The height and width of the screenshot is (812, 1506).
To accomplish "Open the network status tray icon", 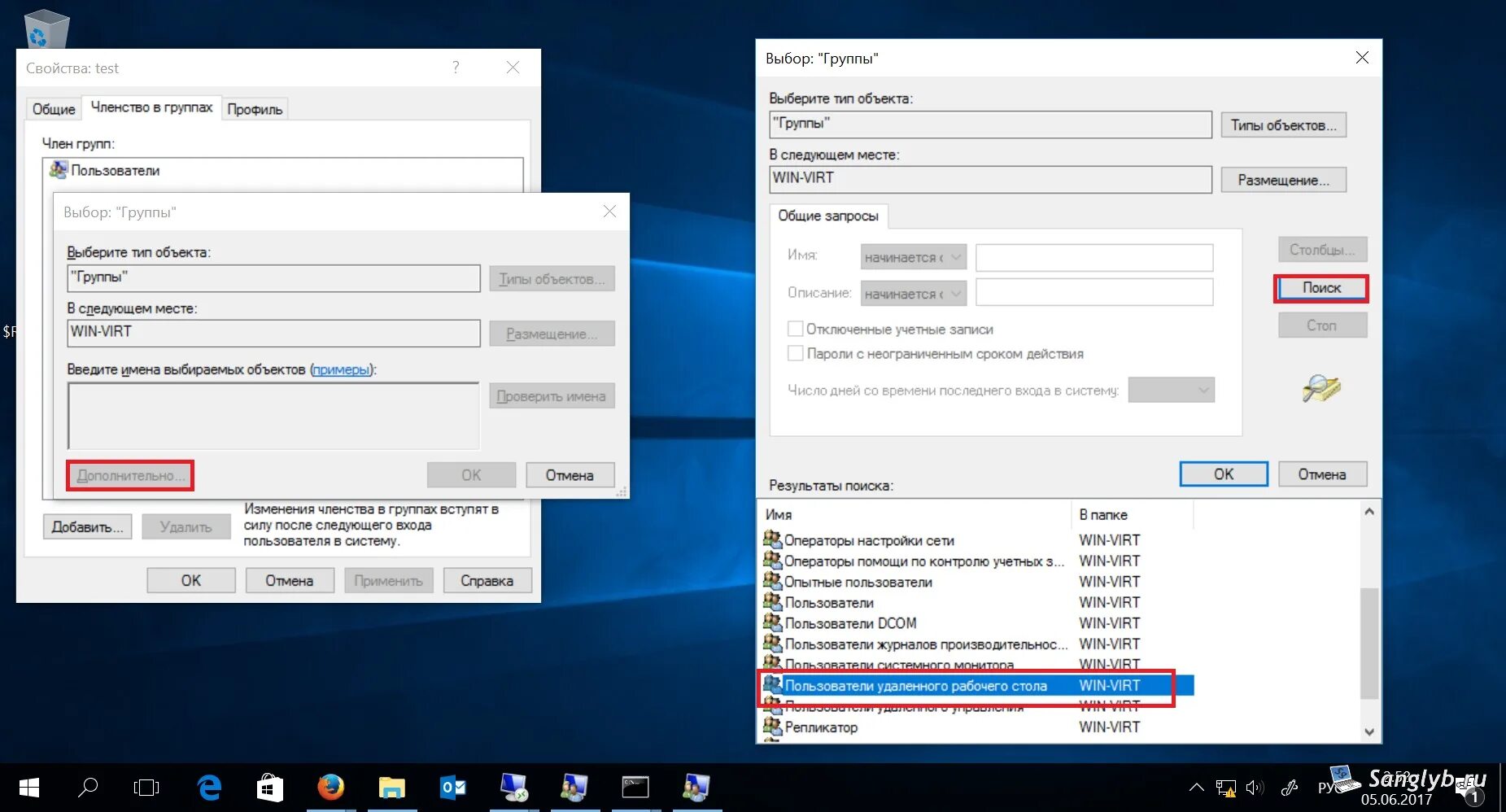I will [1225, 788].
